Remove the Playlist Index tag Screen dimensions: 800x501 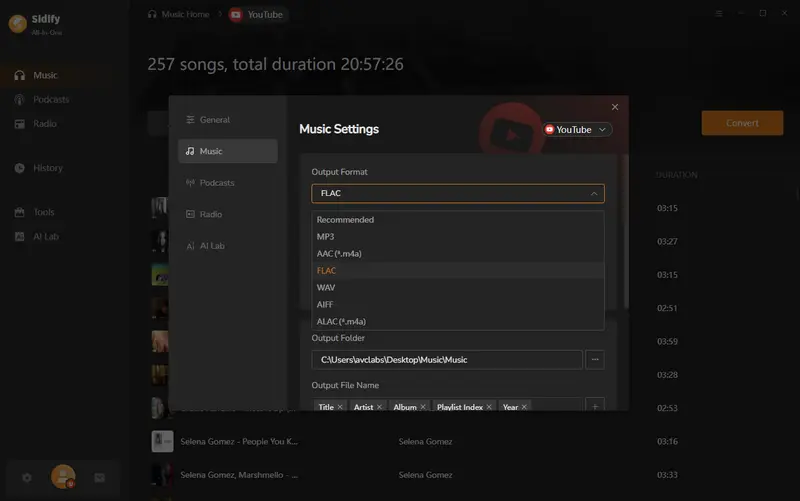[x=490, y=407]
